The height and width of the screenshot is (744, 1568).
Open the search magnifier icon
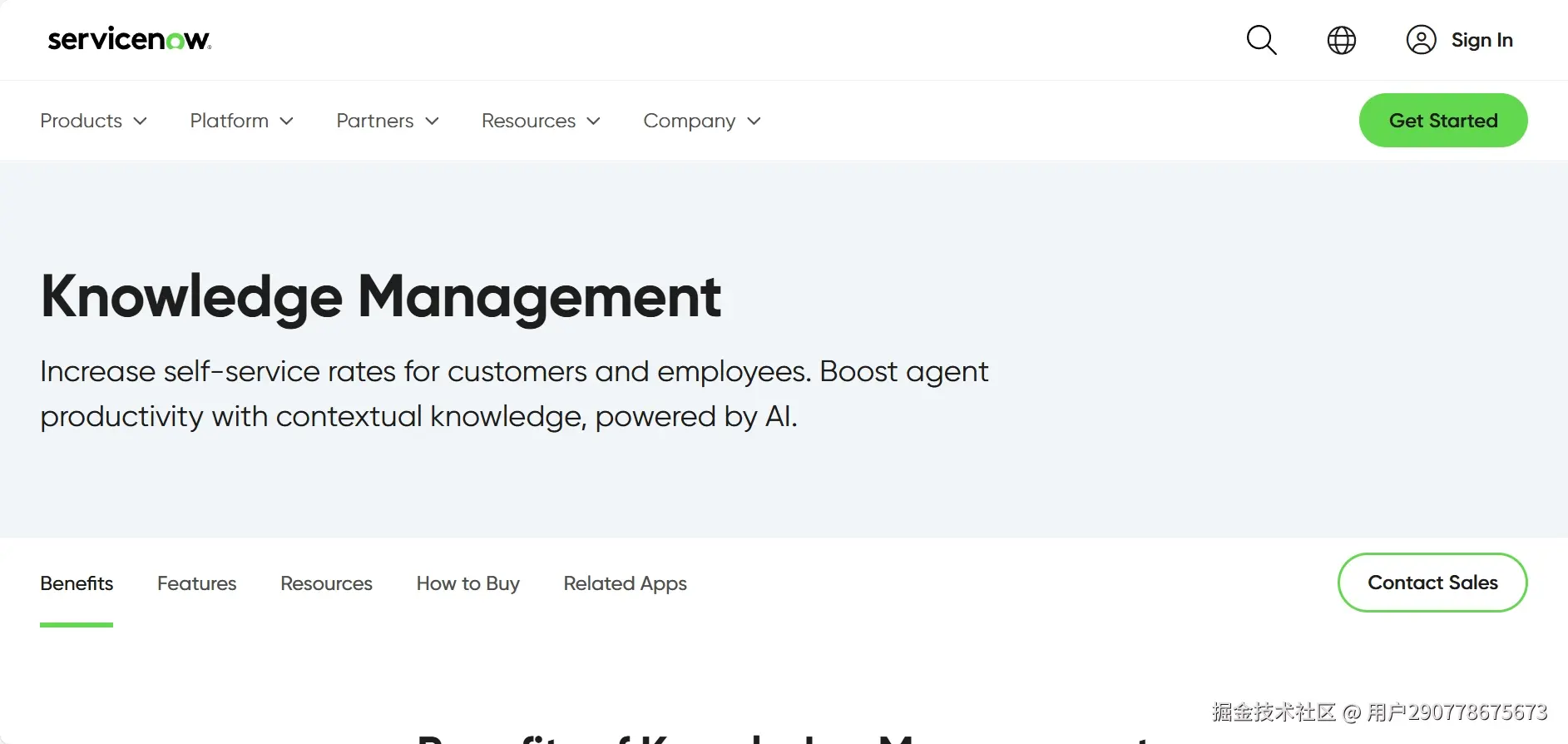coord(1261,40)
